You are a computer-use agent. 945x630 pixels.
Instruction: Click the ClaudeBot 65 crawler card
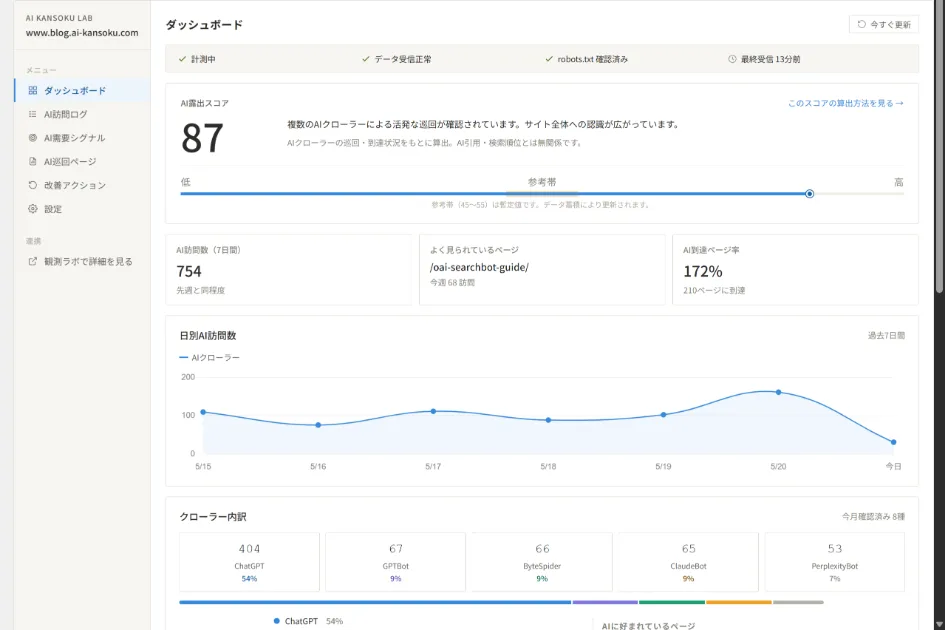(x=688, y=562)
